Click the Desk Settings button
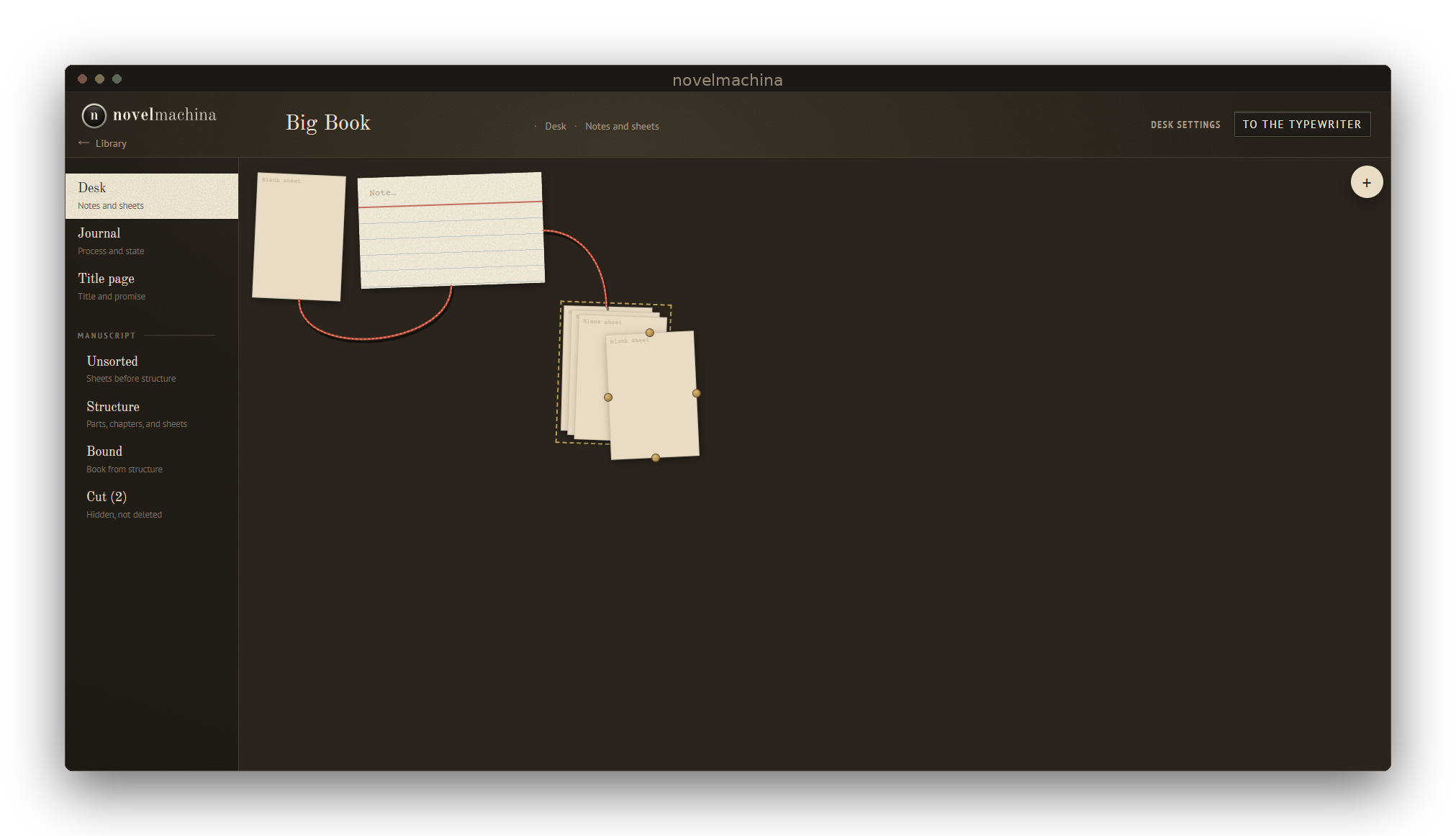Image resolution: width=1456 pixels, height=836 pixels. coord(1185,125)
